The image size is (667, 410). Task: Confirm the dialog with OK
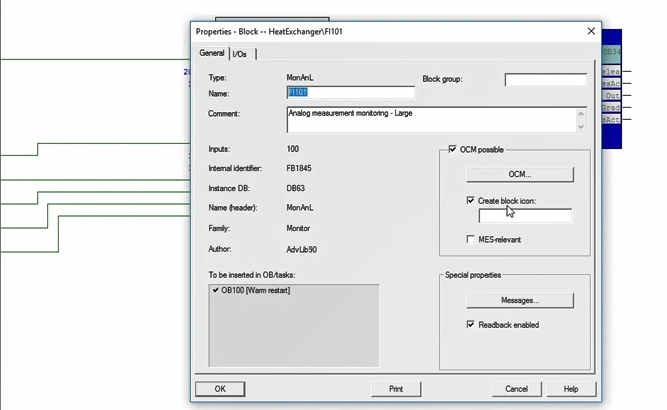coord(220,389)
